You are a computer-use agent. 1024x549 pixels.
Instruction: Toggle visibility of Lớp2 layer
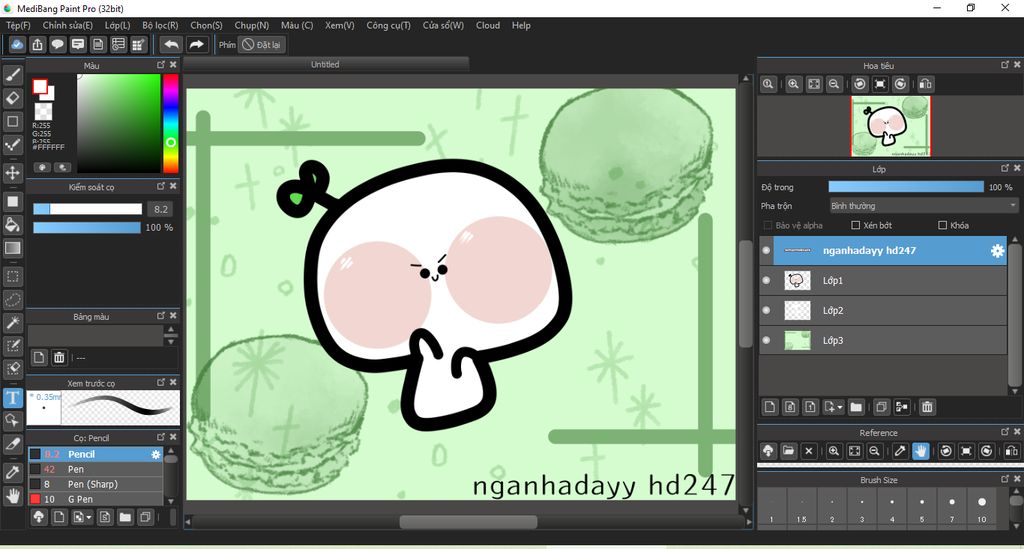(x=766, y=311)
